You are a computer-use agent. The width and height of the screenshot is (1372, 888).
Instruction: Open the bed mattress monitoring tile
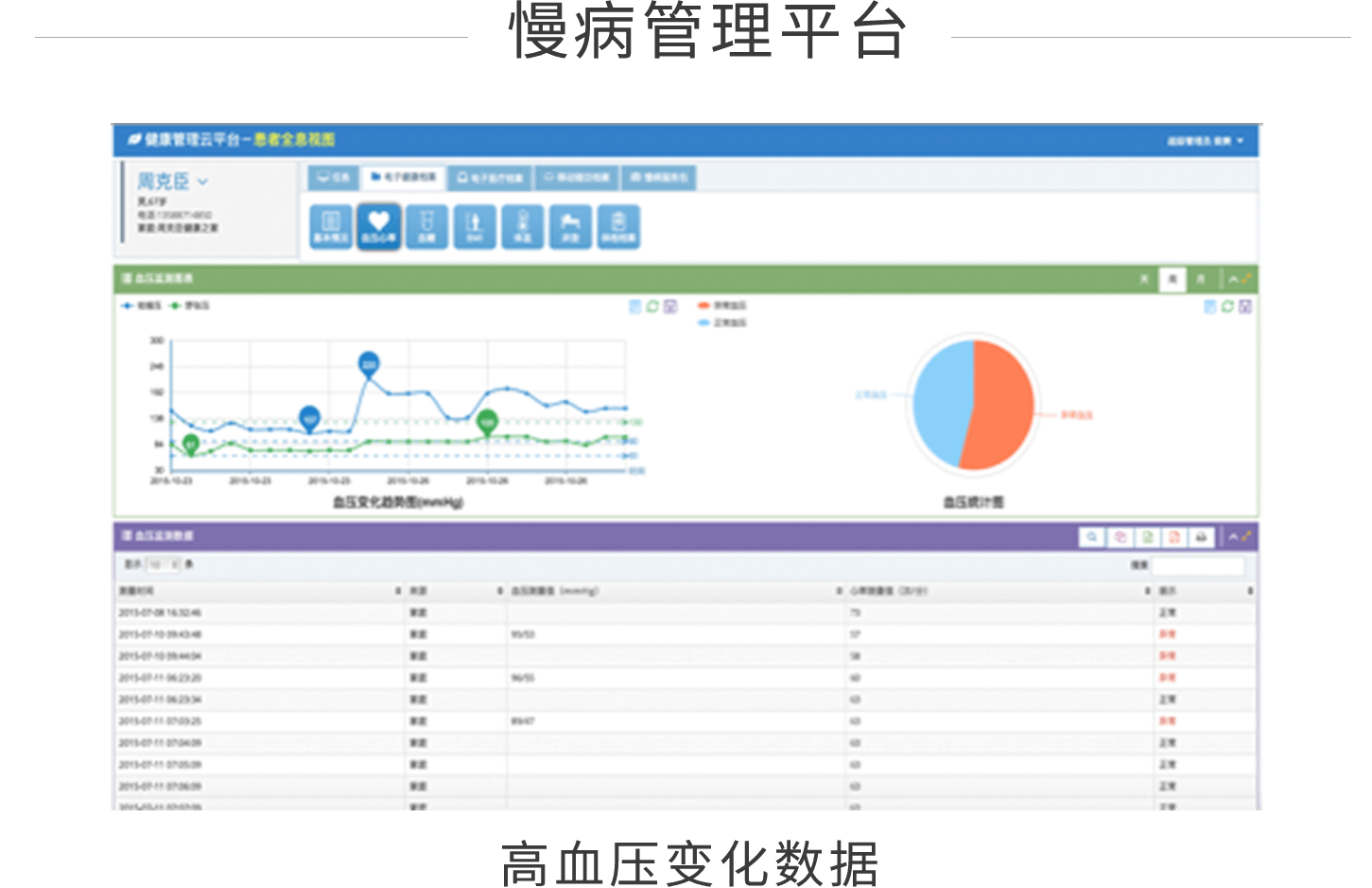click(570, 227)
